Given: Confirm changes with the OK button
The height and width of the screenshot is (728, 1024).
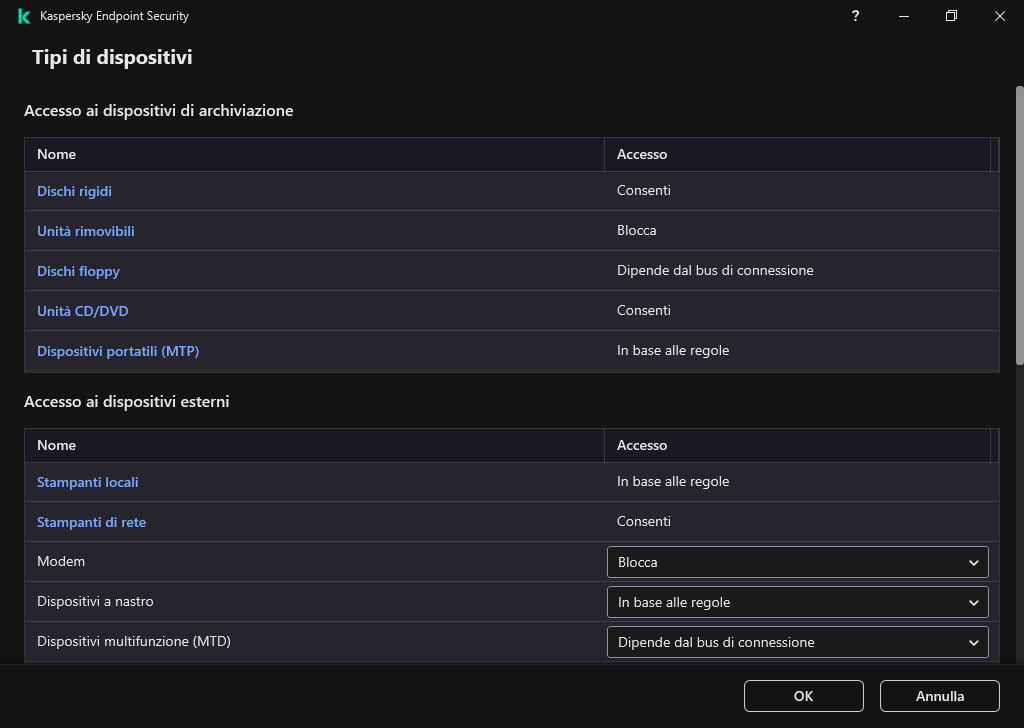Looking at the screenshot, I should (x=803, y=696).
